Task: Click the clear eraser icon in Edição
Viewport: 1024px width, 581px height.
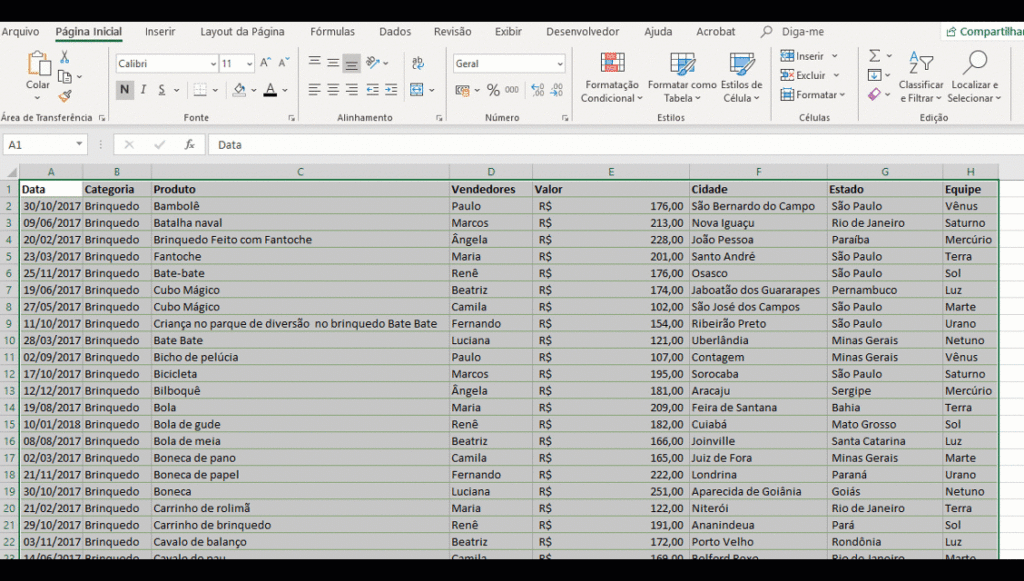Action: [874, 95]
